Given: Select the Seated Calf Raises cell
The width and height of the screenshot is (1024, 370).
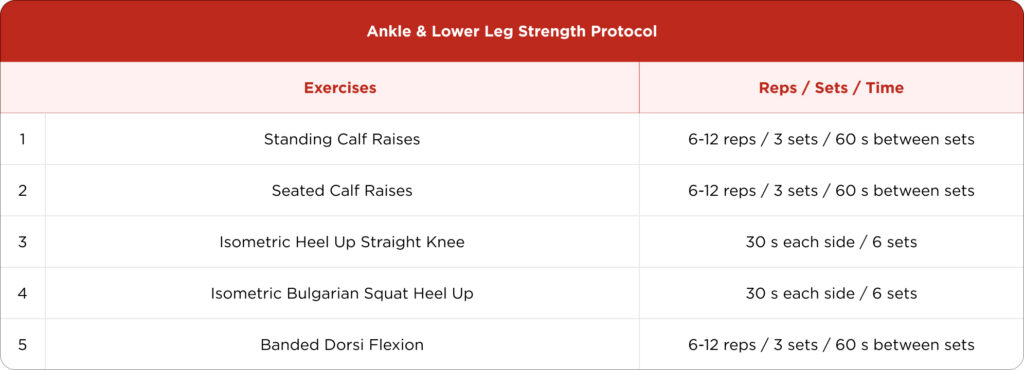Looking at the screenshot, I should 342,191.
